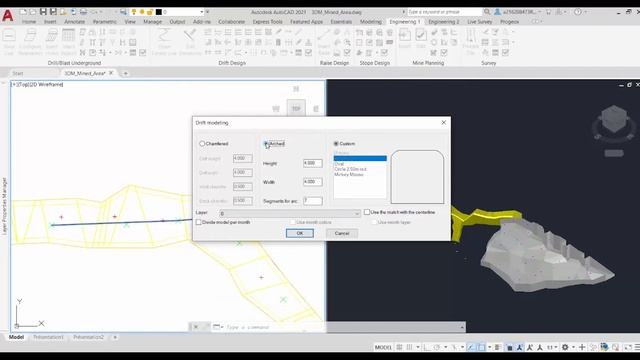Open the Home ribbon tab
640x360 pixels.
[x=29, y=22]
